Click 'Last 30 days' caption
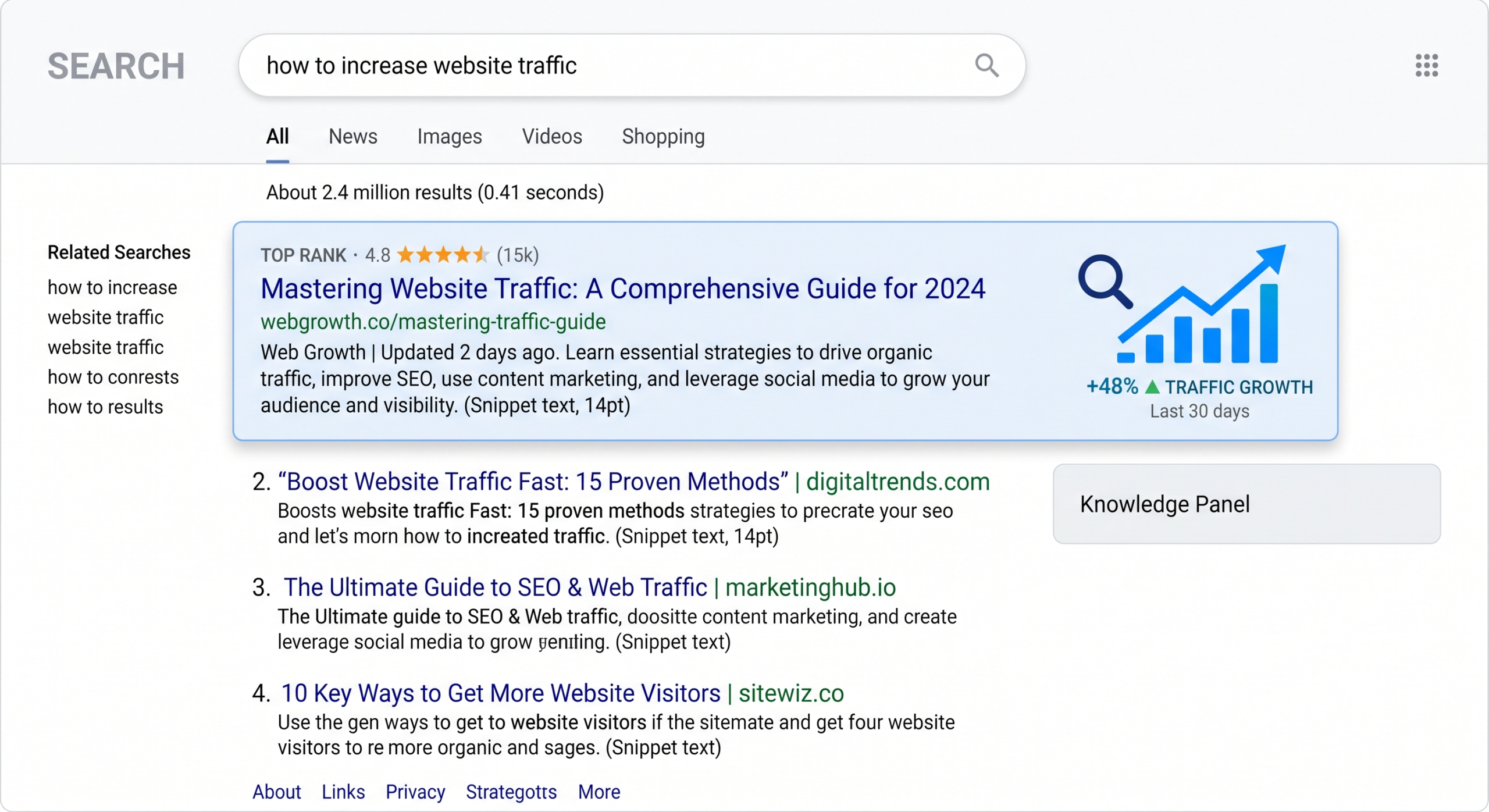Image resolution: width=1489 pixels, height=812 pixels. (1199, 411)
